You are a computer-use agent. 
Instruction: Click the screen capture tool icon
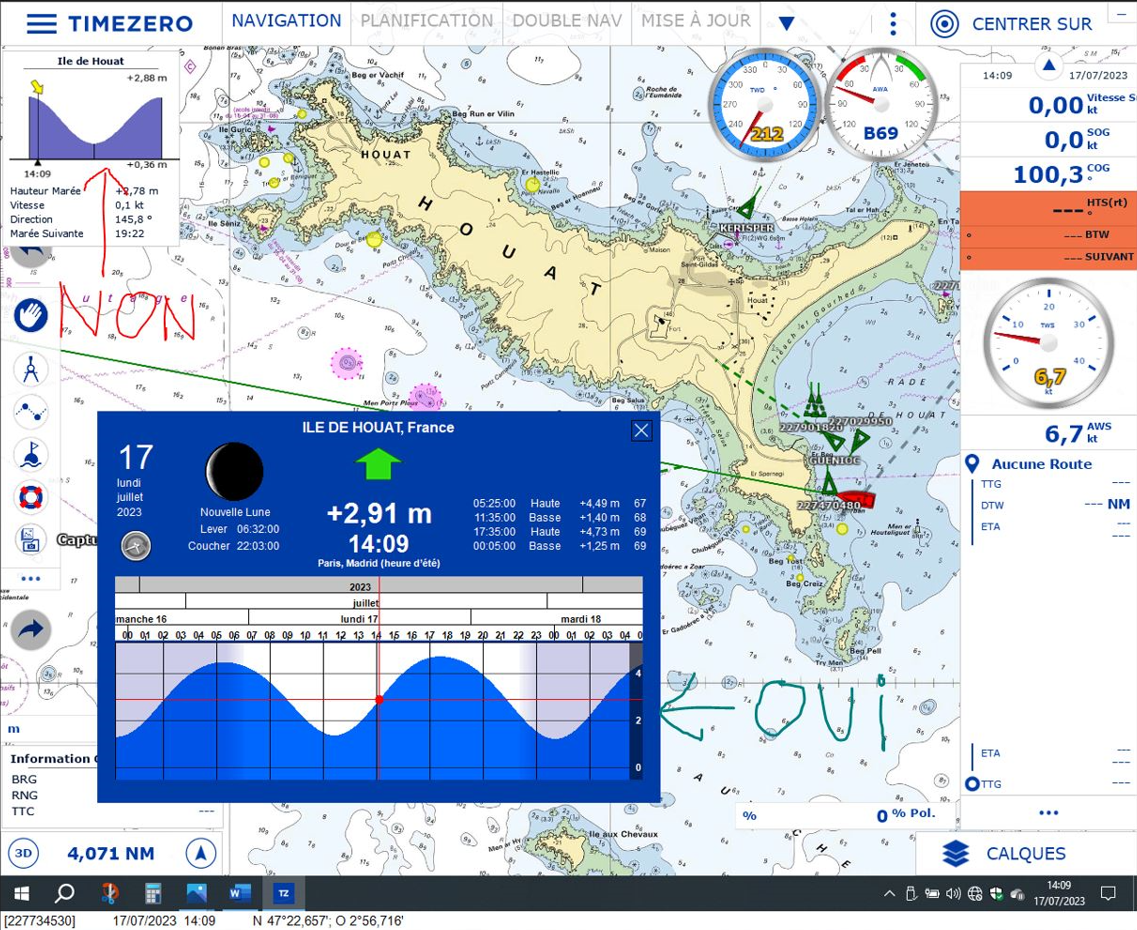coord(30,540)
